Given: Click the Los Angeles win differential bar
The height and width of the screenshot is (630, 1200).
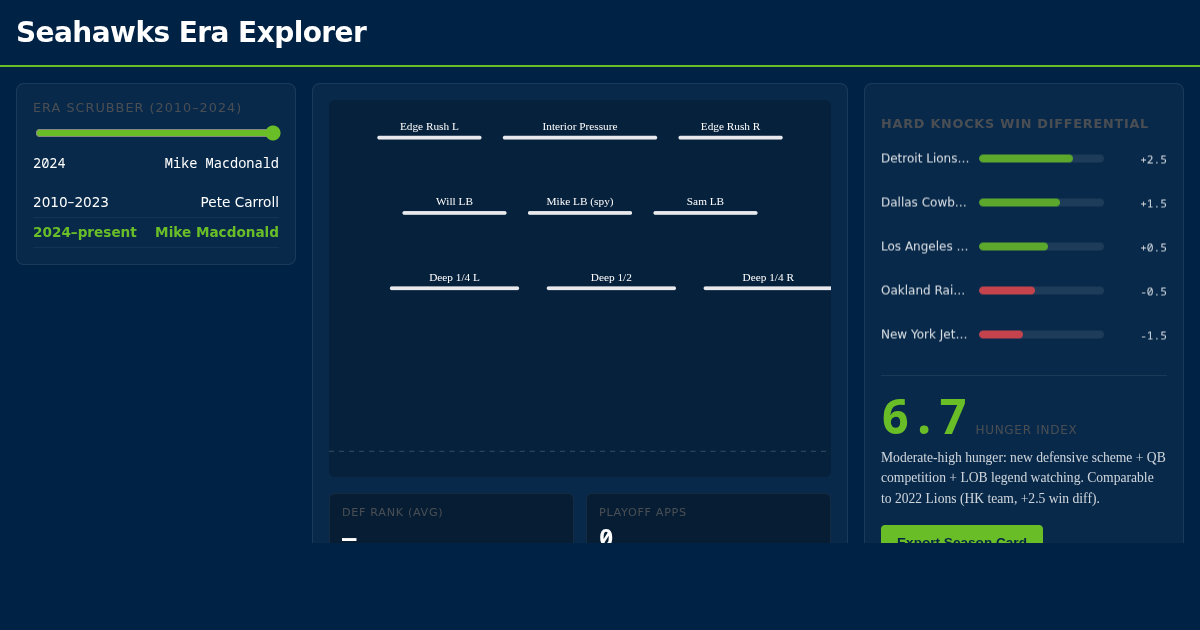Looking at the screenshot, I should click(x=1041, y=246).
